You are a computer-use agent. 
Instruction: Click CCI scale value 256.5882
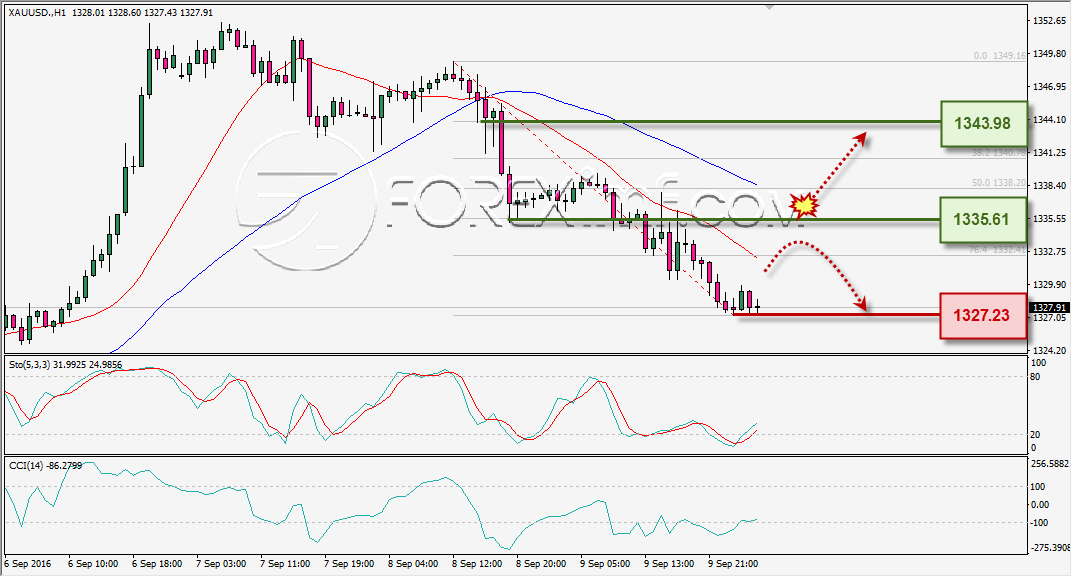click(x=1050, y=464)
